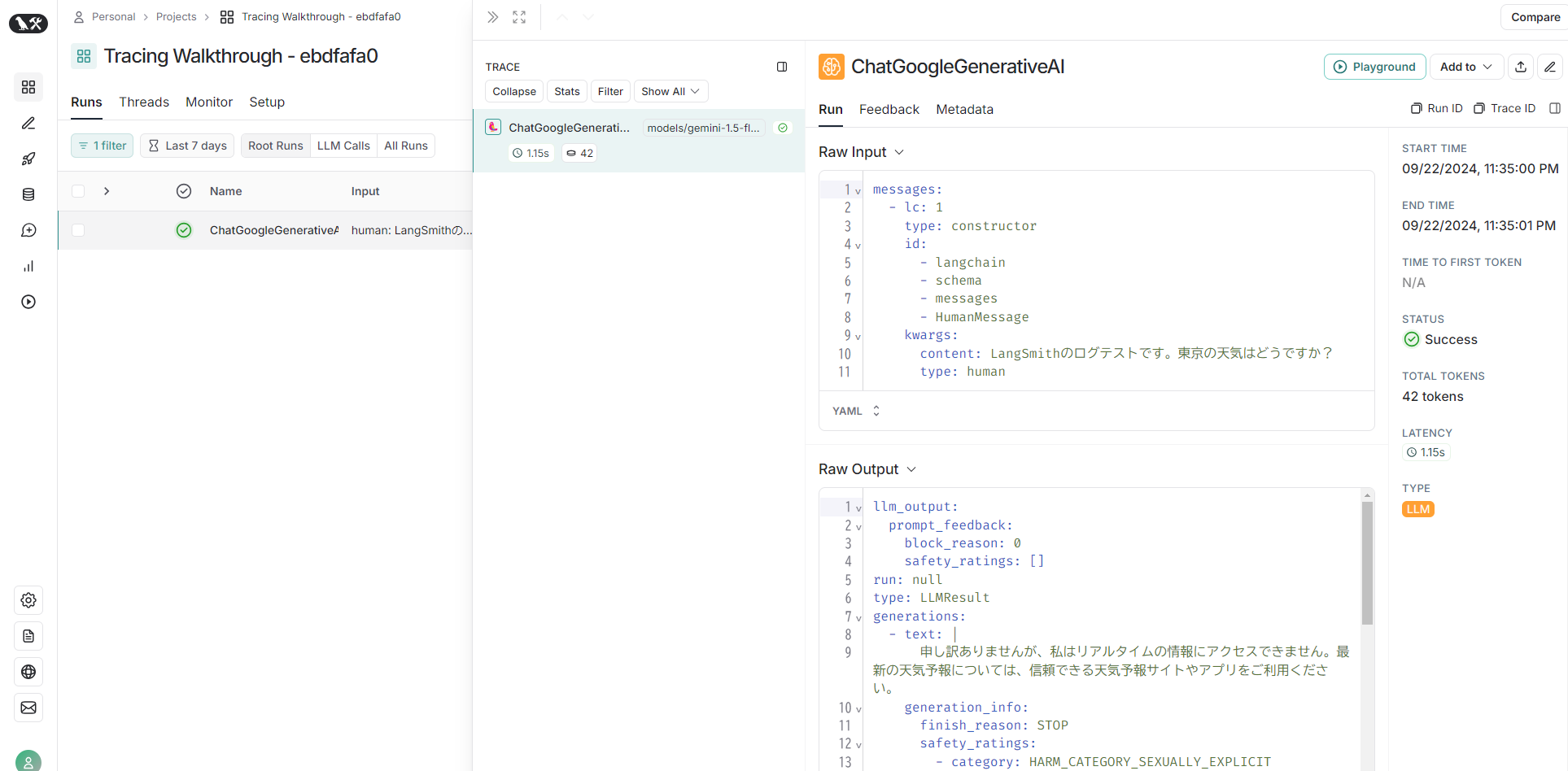Tick the checkbox for ChatGoogleGenerativeAI run row
The width and height of the screenshot is (1568, 771).
pyautogui.click(x=78, y=230)
